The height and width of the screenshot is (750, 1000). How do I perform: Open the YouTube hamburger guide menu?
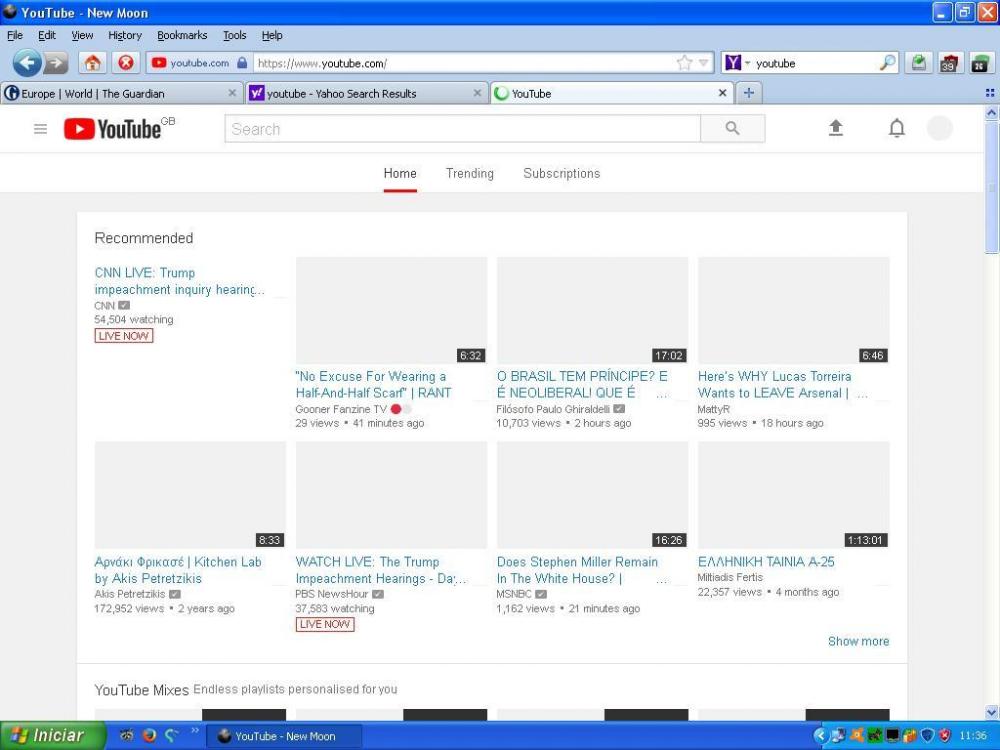(x=40, y=129)
